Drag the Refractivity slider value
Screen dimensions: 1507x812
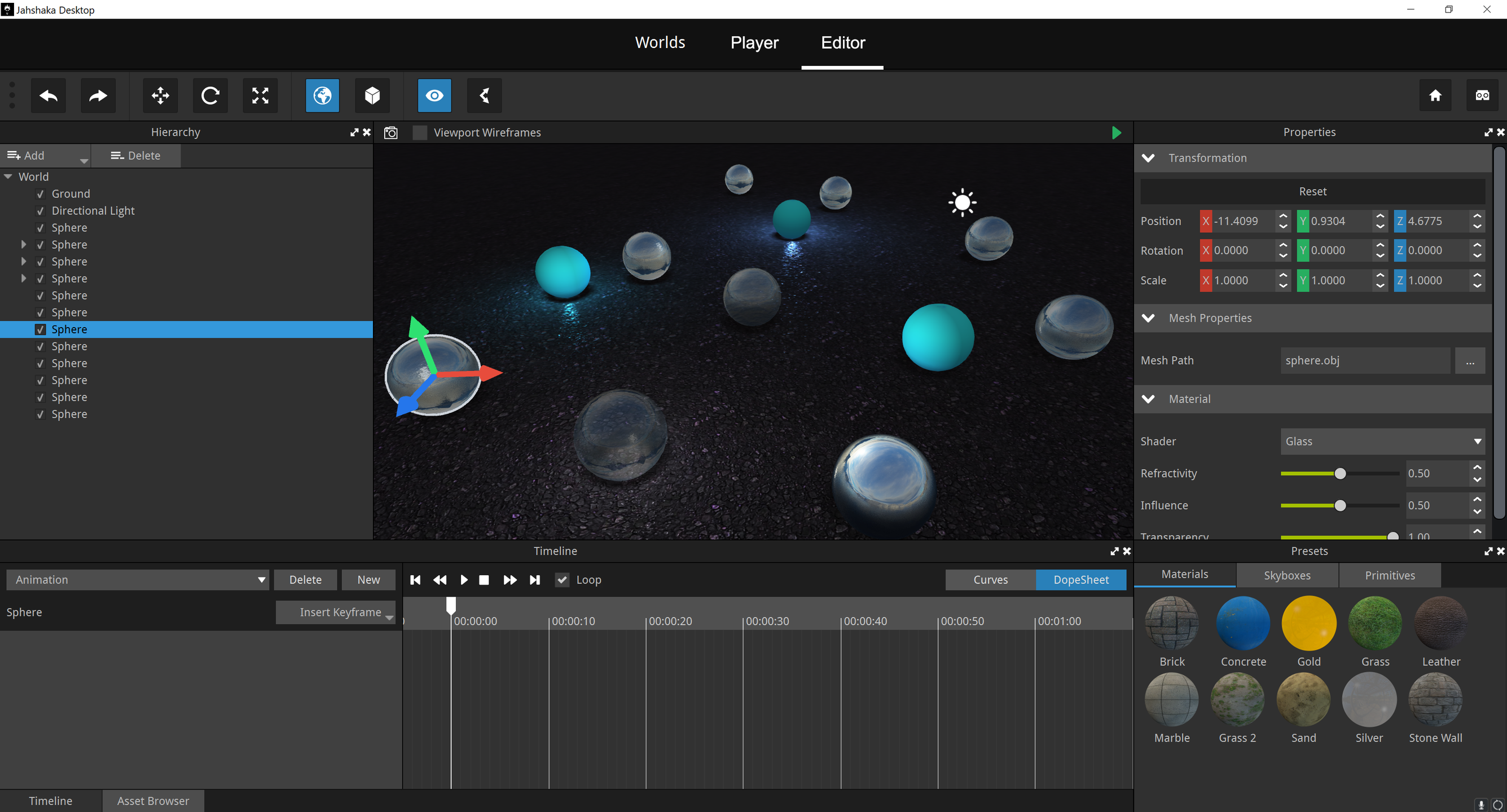1339,473
